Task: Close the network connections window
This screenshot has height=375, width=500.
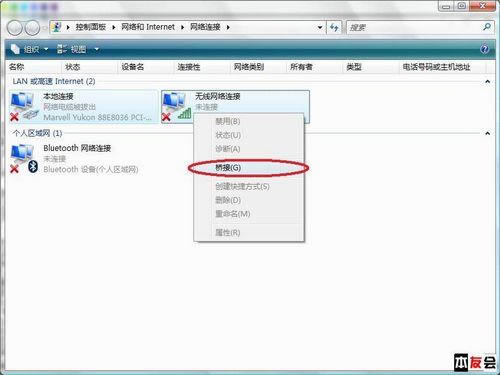Action: pos(482,6)
